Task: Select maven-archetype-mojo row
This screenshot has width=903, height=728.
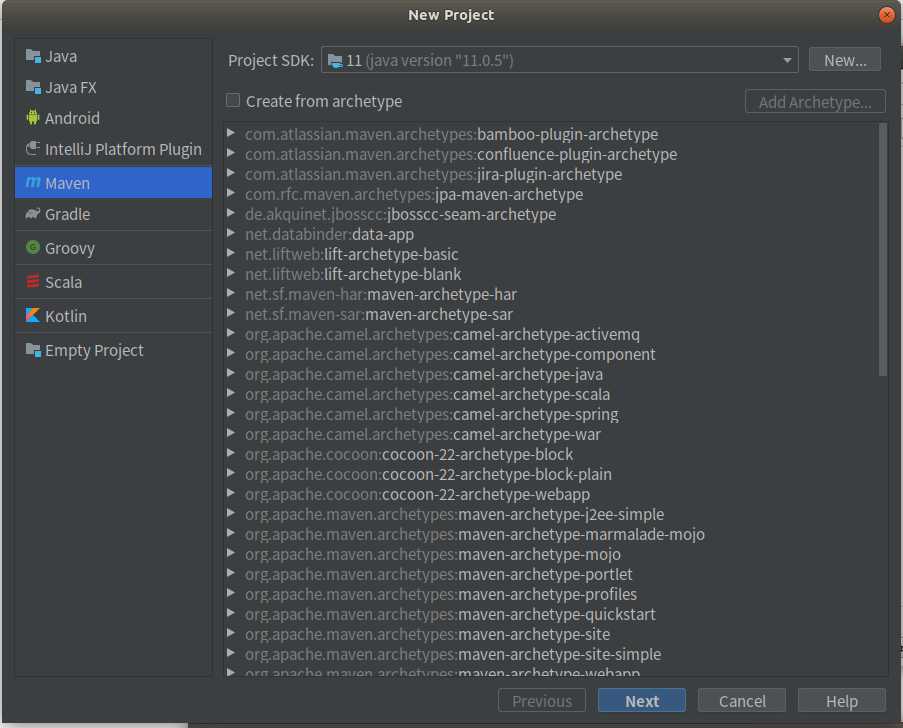Action: [x=552, y=554]
